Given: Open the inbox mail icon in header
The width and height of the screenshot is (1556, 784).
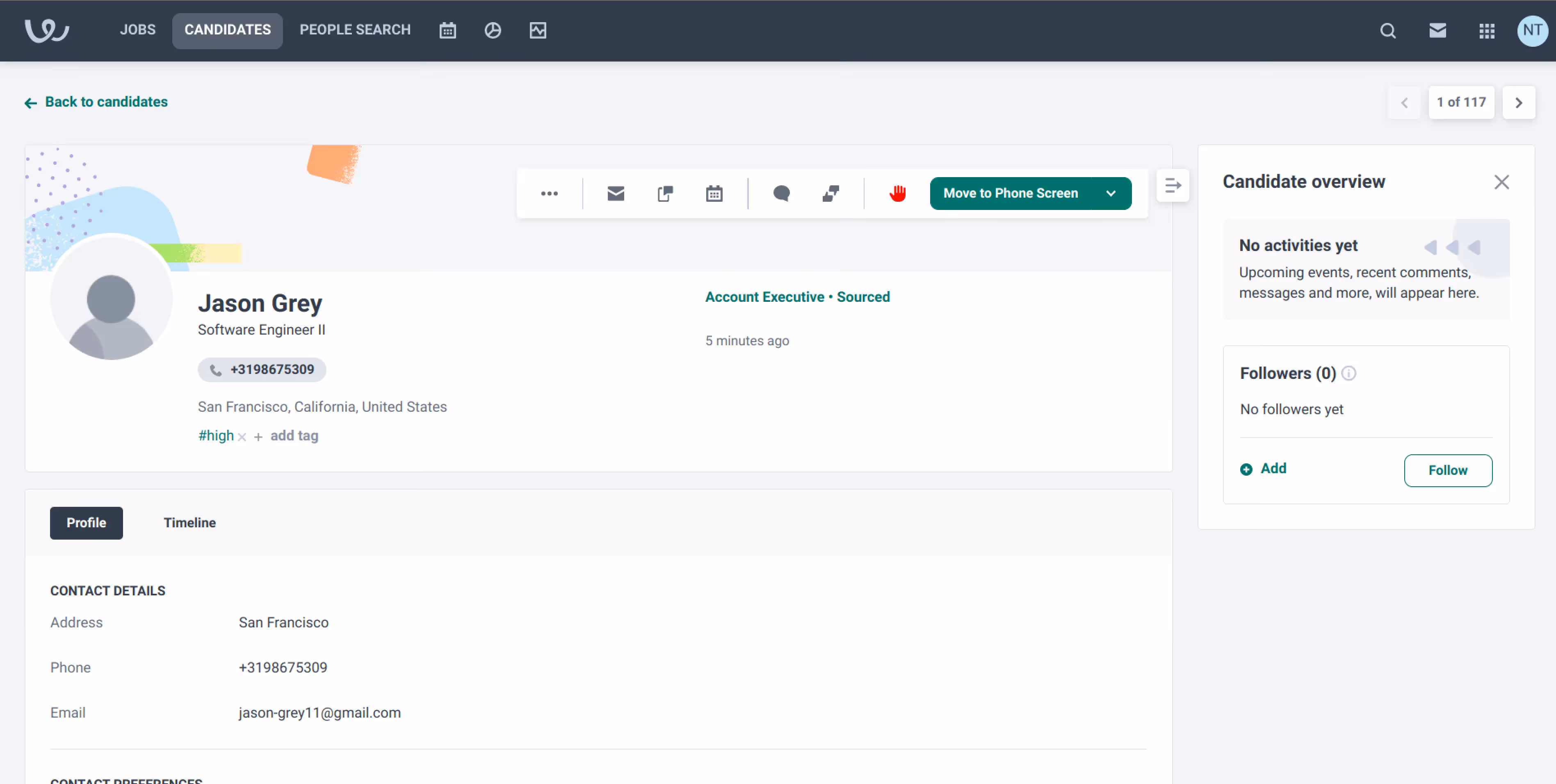Looking at the screenshot, I should click(1437, 30).
